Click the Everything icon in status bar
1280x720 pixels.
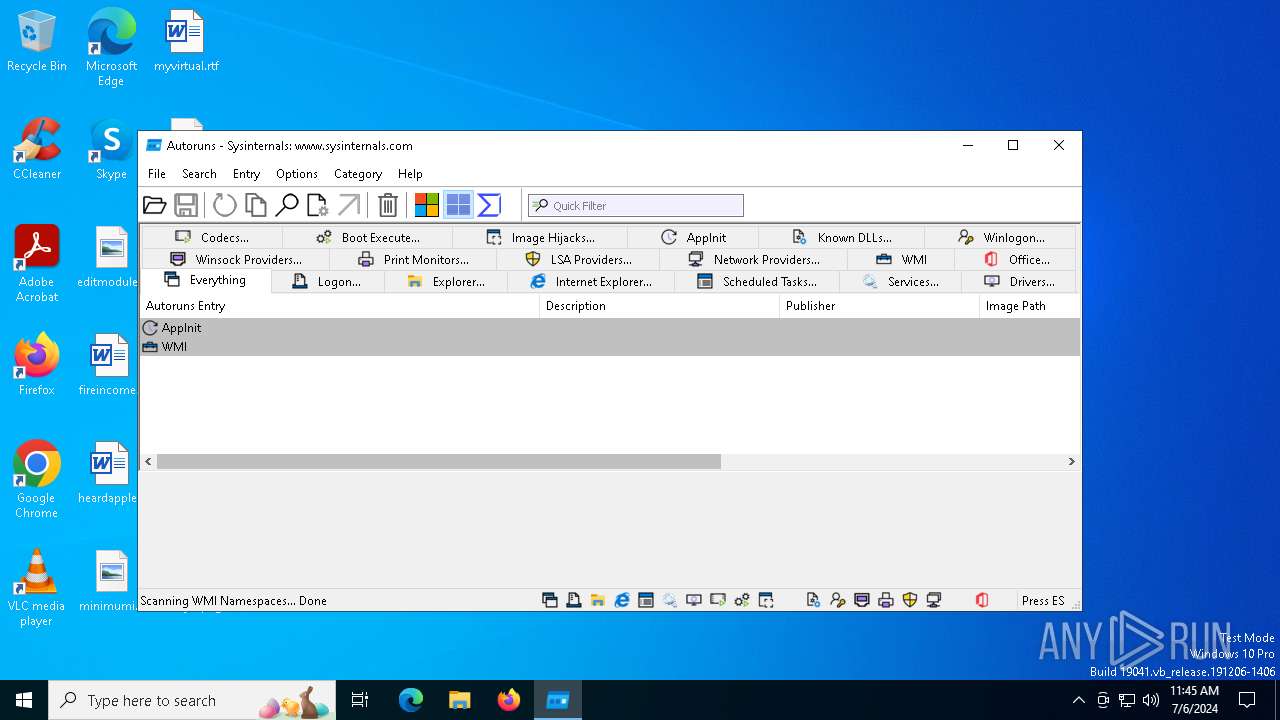point(550,600)
